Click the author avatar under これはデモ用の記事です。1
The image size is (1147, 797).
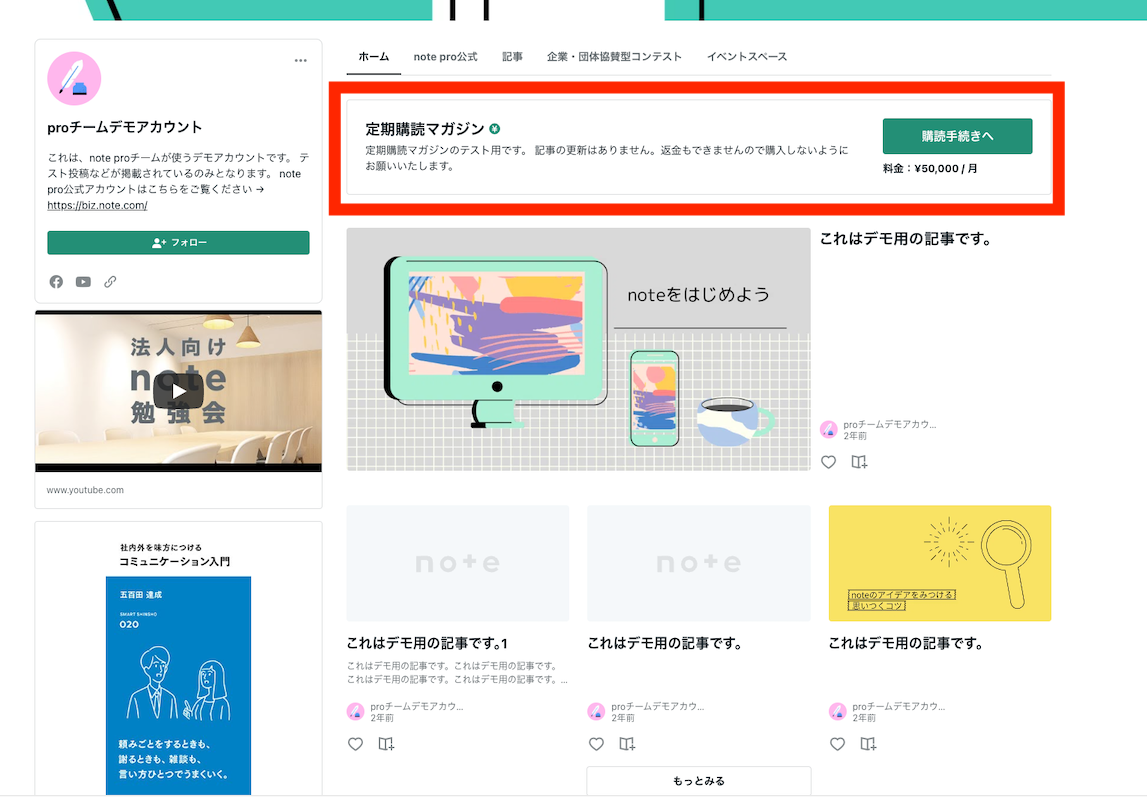(x=356, y=711)
